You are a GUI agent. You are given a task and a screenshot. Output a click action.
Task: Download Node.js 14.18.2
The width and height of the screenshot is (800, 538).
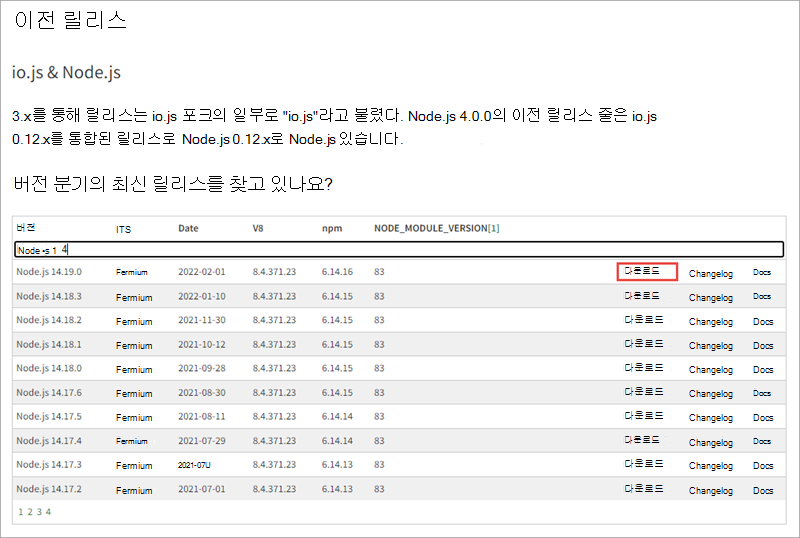click(x=644, y=320)
